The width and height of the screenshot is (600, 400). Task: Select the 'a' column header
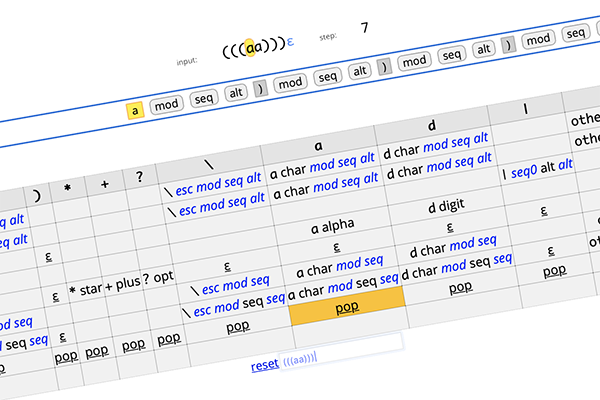(x=318, y=145)
